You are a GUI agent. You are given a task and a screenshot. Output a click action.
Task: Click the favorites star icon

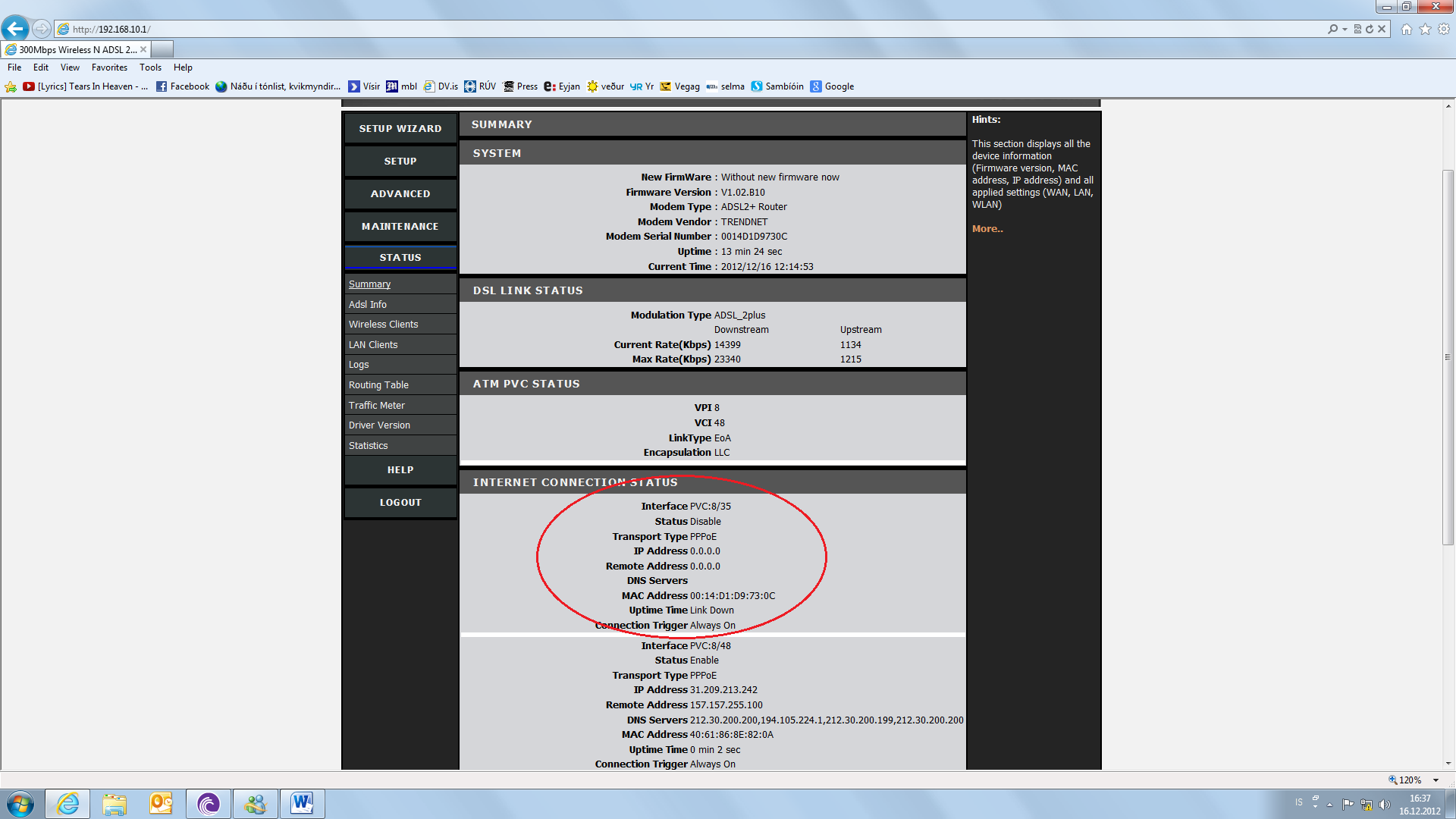click(x=1425, y=29)
